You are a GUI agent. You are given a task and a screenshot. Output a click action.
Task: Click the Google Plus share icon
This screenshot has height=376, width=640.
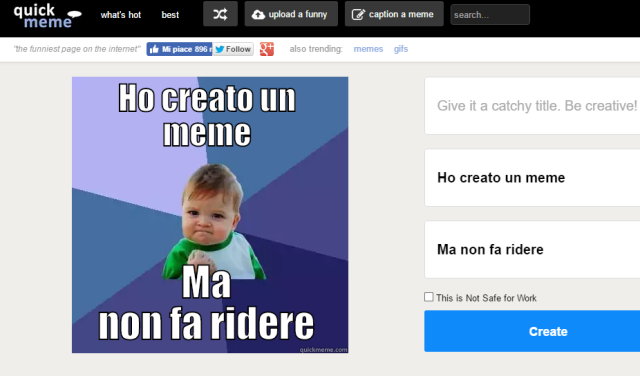pyautogui.click(x=267, y=49)
